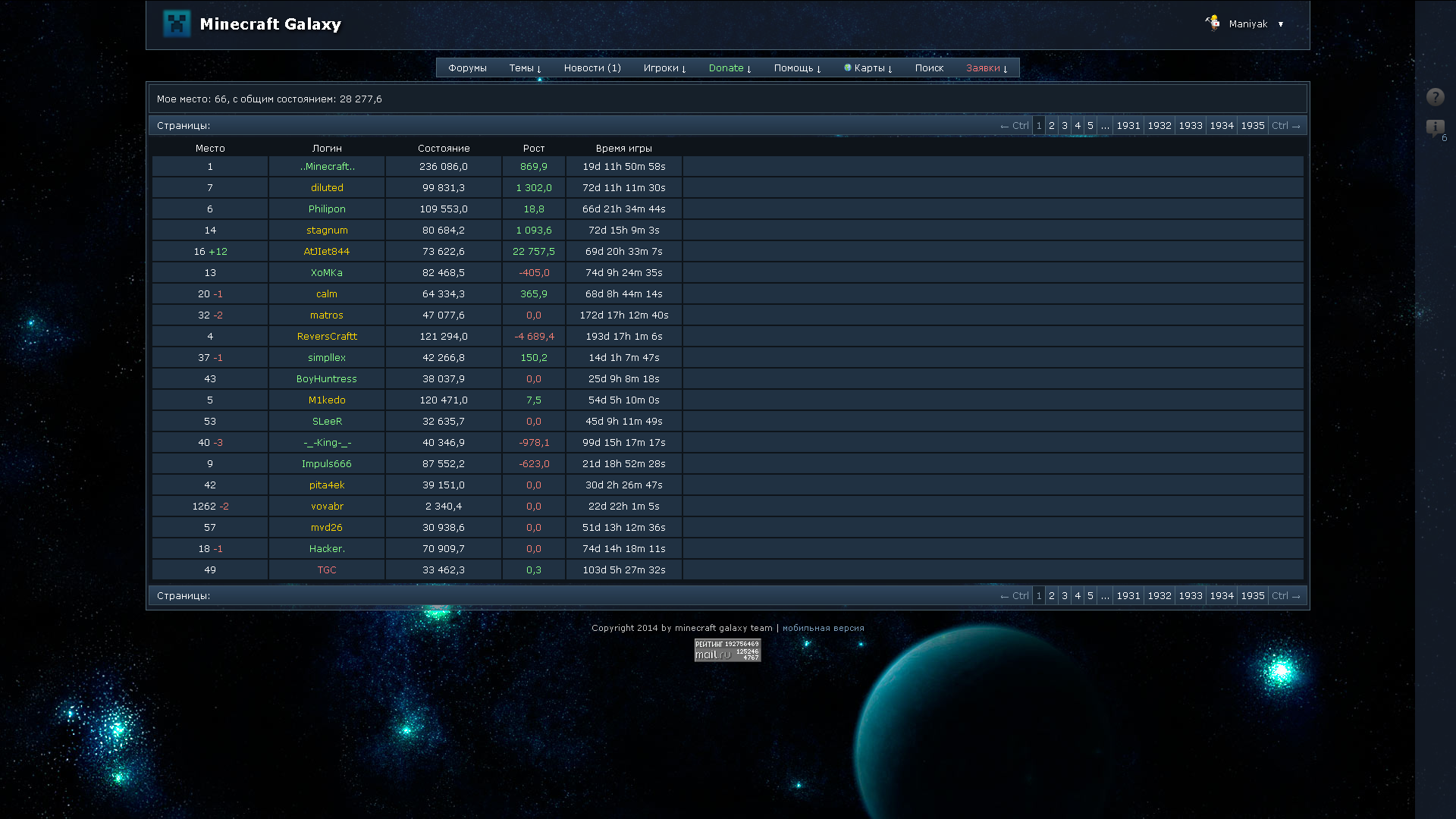Jump to page 1935 in bottom pagination
This screenshot has height=819, width=1456.
1252,596
